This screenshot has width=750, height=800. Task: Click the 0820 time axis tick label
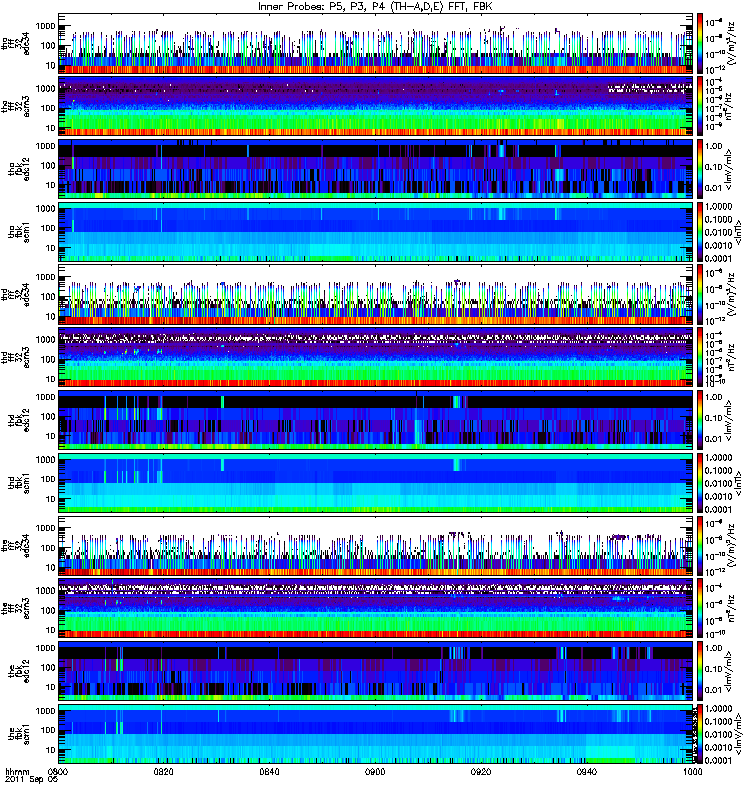pos(164,771)
